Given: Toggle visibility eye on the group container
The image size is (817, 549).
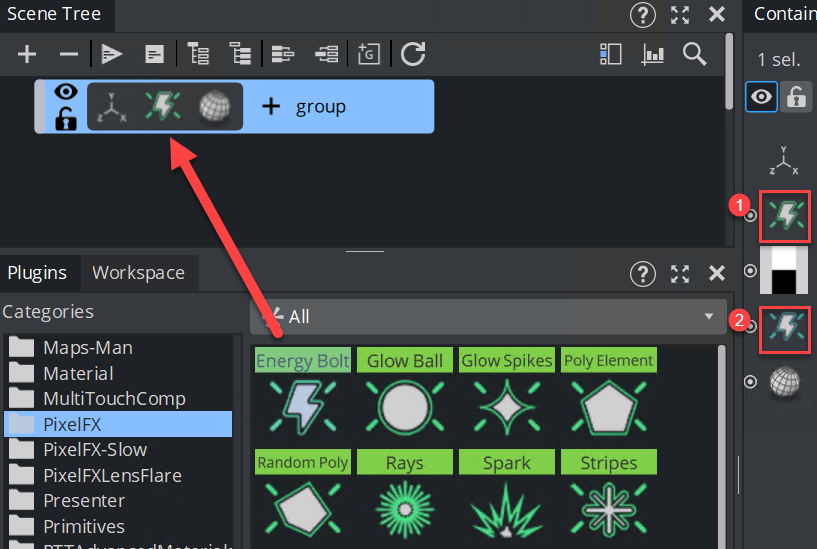Looking at the screenshot, I should point(66,92).
